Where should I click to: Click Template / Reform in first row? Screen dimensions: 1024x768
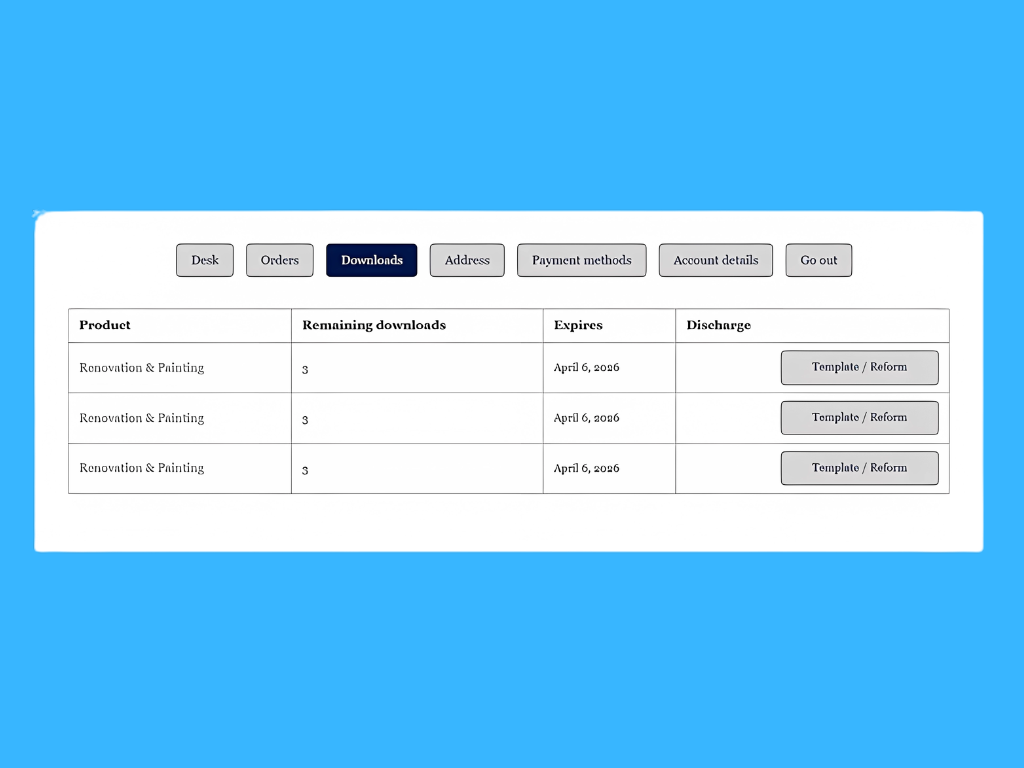pyautogui.click(x=859, y=367)
